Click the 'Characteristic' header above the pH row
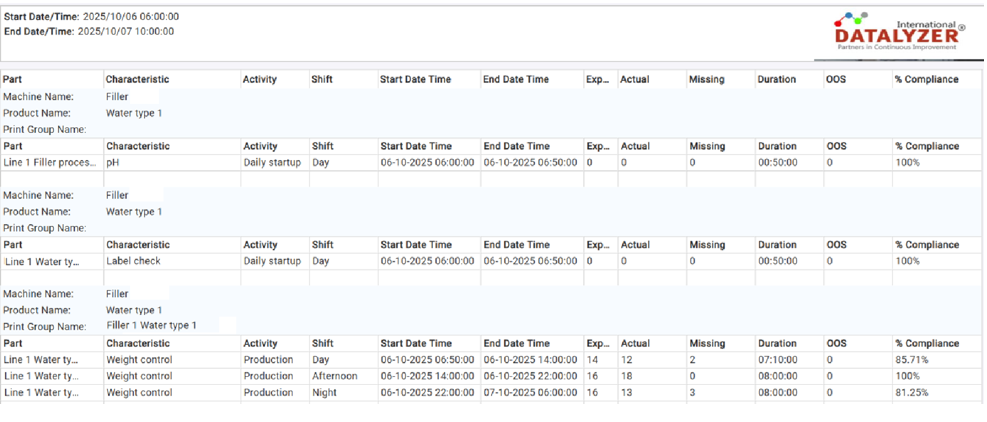The height and width of the screenshot is (422, 987). [x=137, y=146]
